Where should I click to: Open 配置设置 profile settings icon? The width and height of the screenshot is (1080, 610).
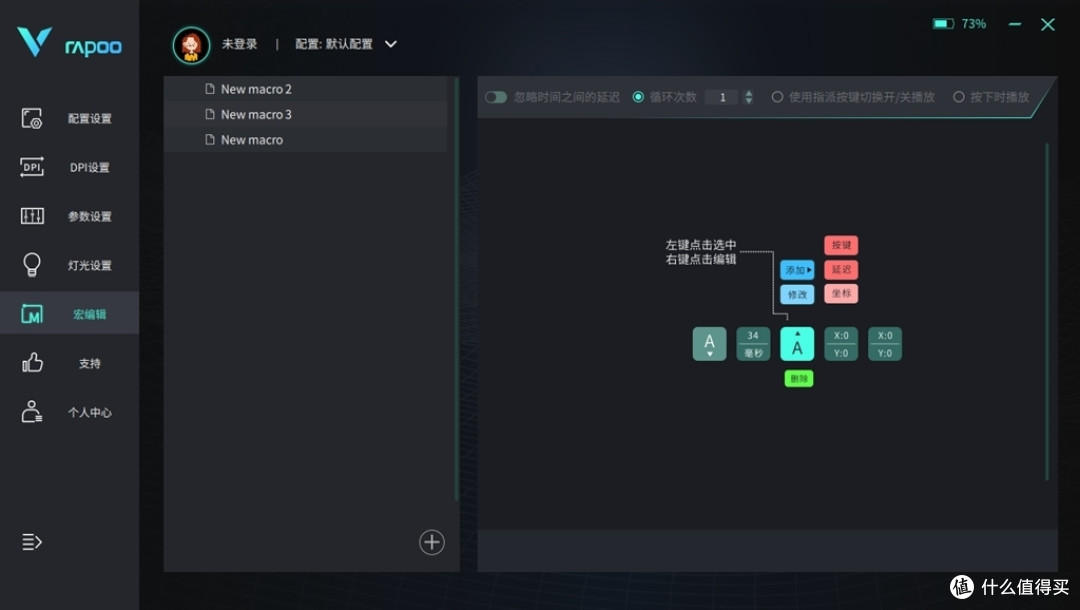(x=32, y=118)
